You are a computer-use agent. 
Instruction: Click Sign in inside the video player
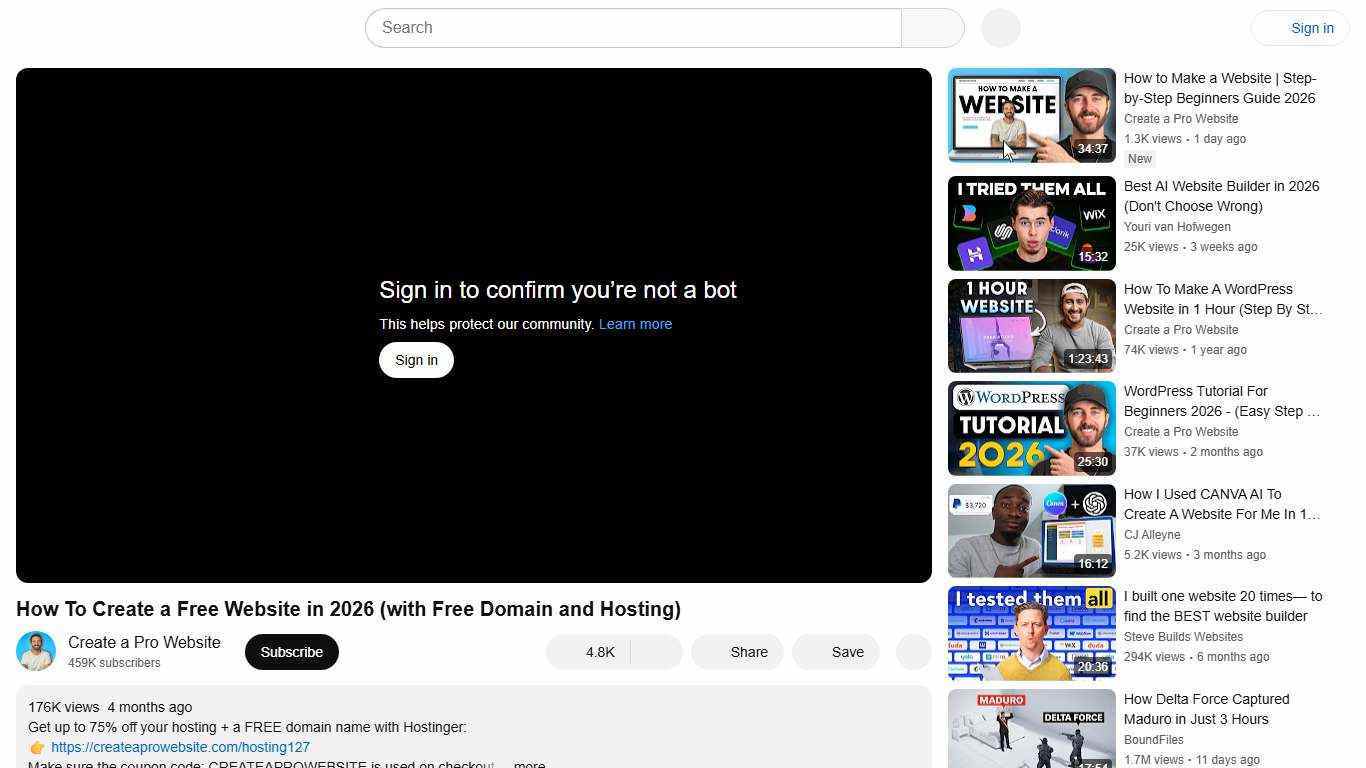click(416, 359)
